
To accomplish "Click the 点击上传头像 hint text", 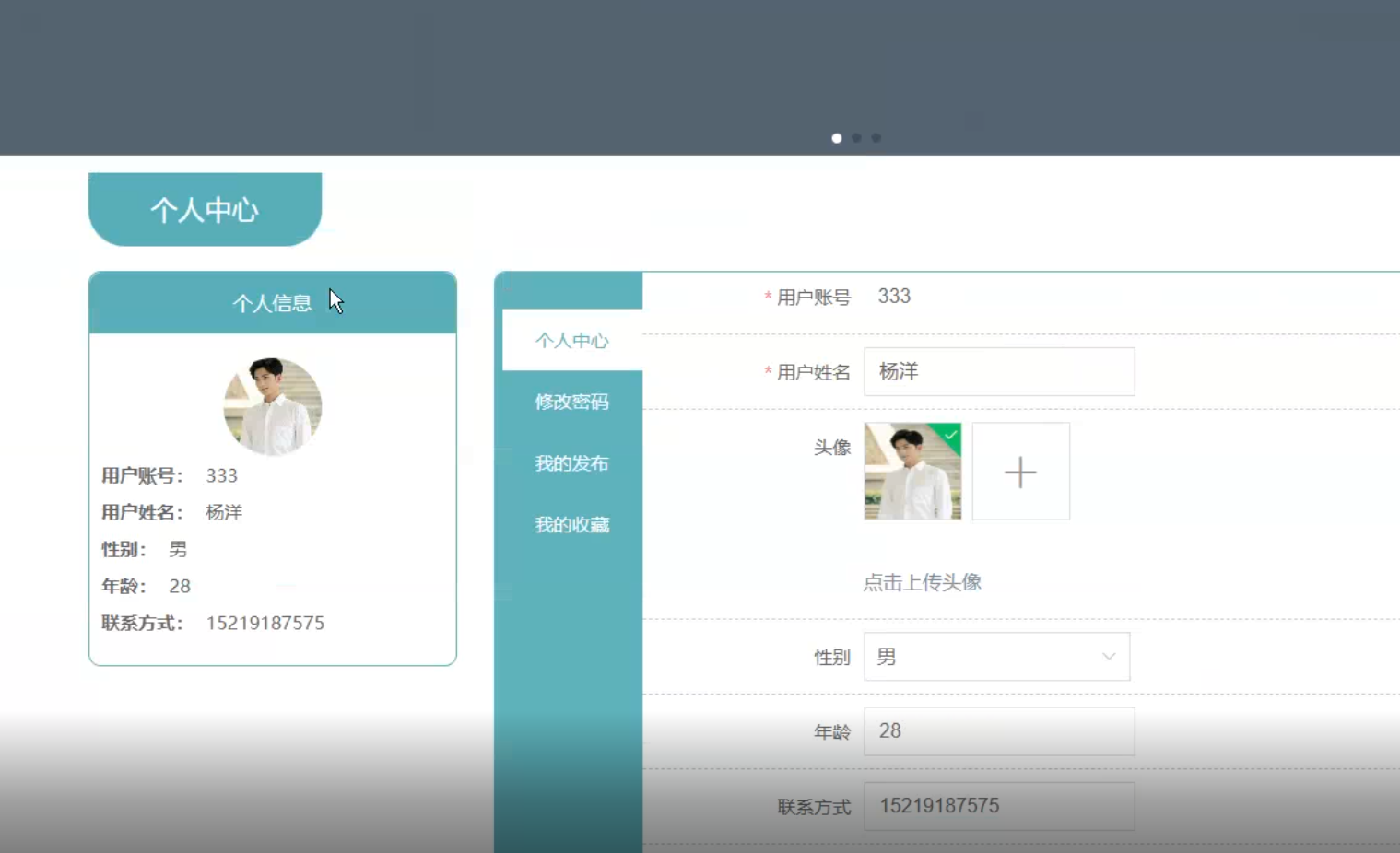I will (x=922, y=582).
